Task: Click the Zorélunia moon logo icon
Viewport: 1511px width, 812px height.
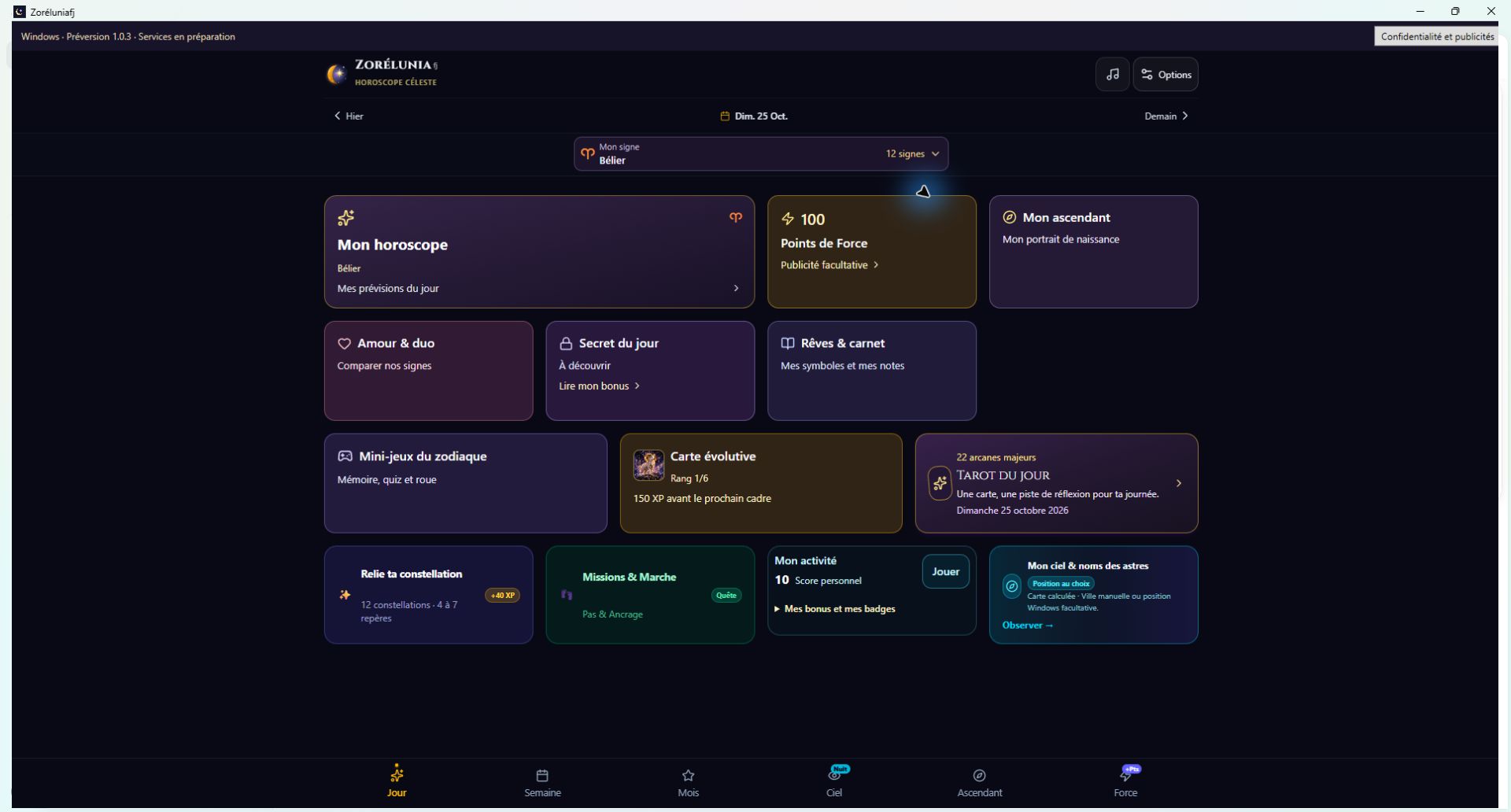Action: [x=337, y=74]
